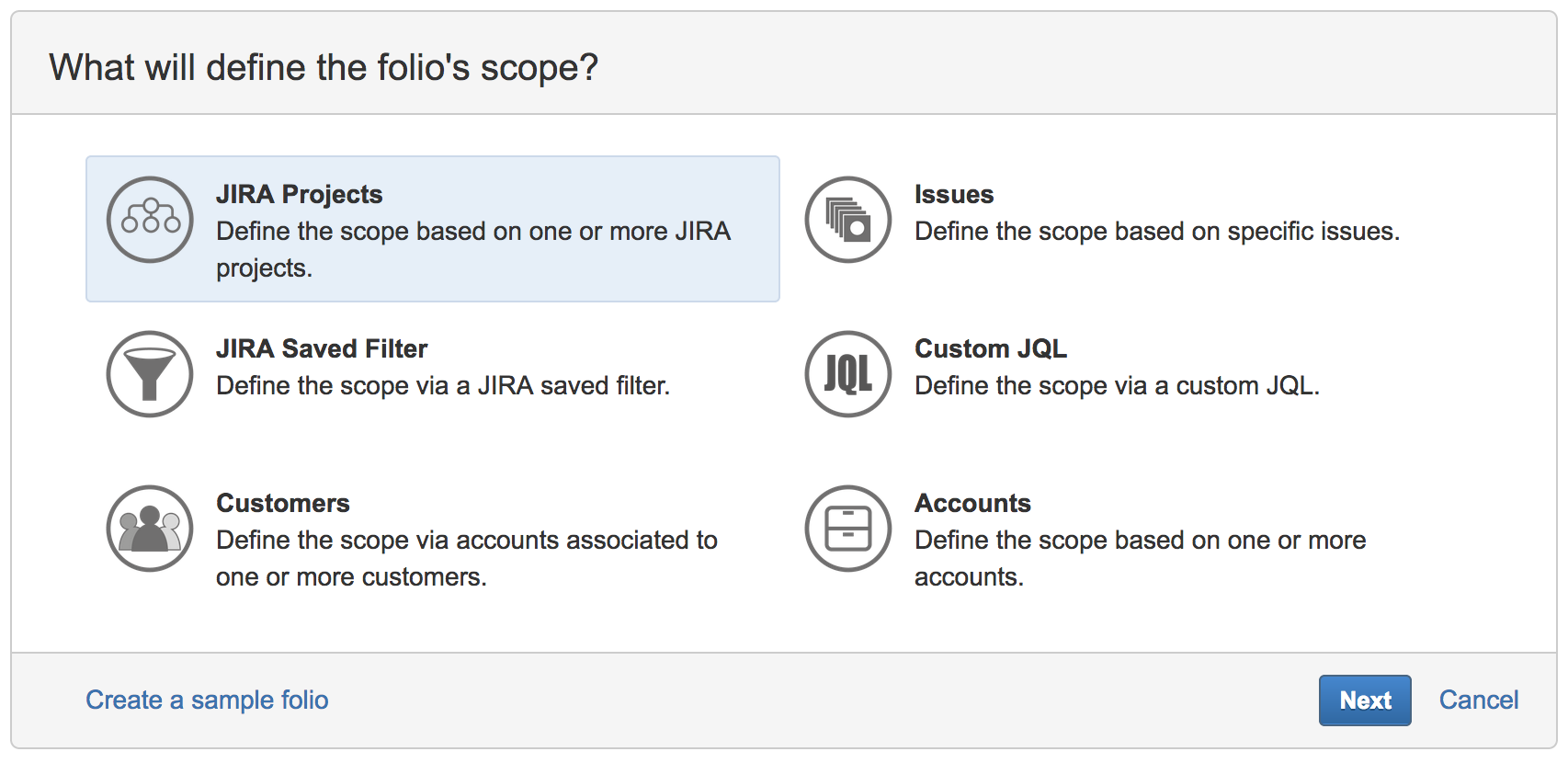The image size is (1568, 763).
Task: Click the folio scope dialog title
Action: [324, 66]
